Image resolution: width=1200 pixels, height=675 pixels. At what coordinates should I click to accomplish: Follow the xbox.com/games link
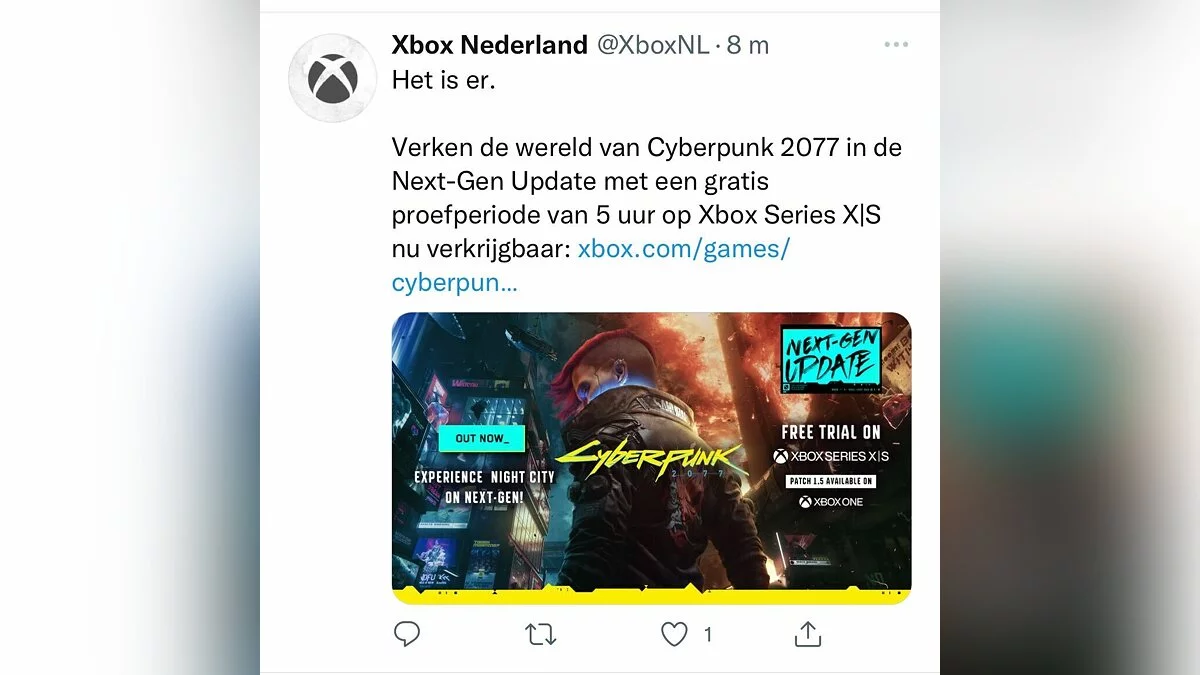(x=684, y=249)
